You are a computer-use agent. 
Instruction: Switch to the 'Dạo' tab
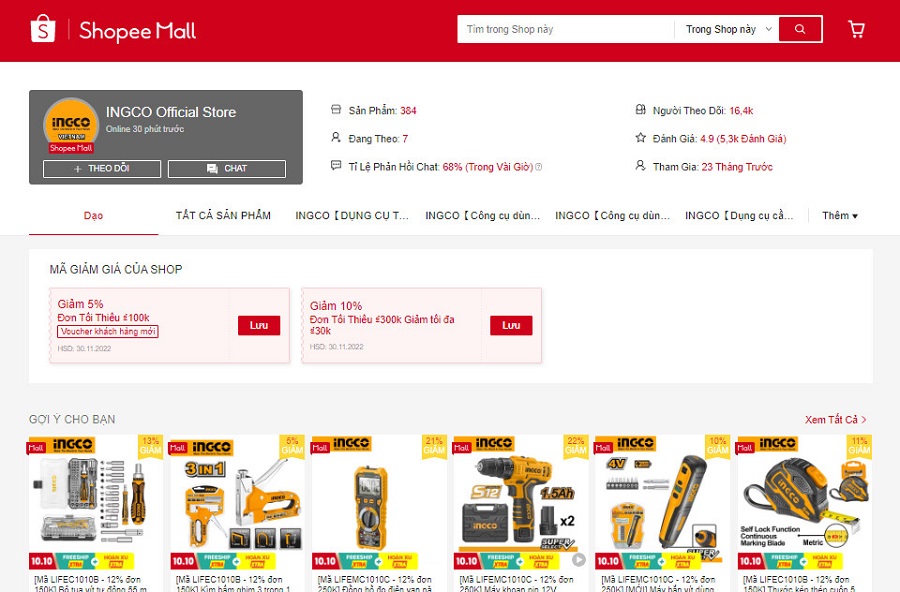(93, 215)
